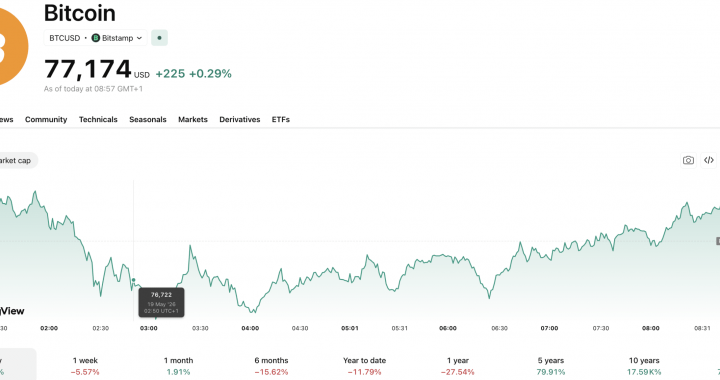720x380 pixels.
Task: Select the 5 years range
Action: click(551, 366)
